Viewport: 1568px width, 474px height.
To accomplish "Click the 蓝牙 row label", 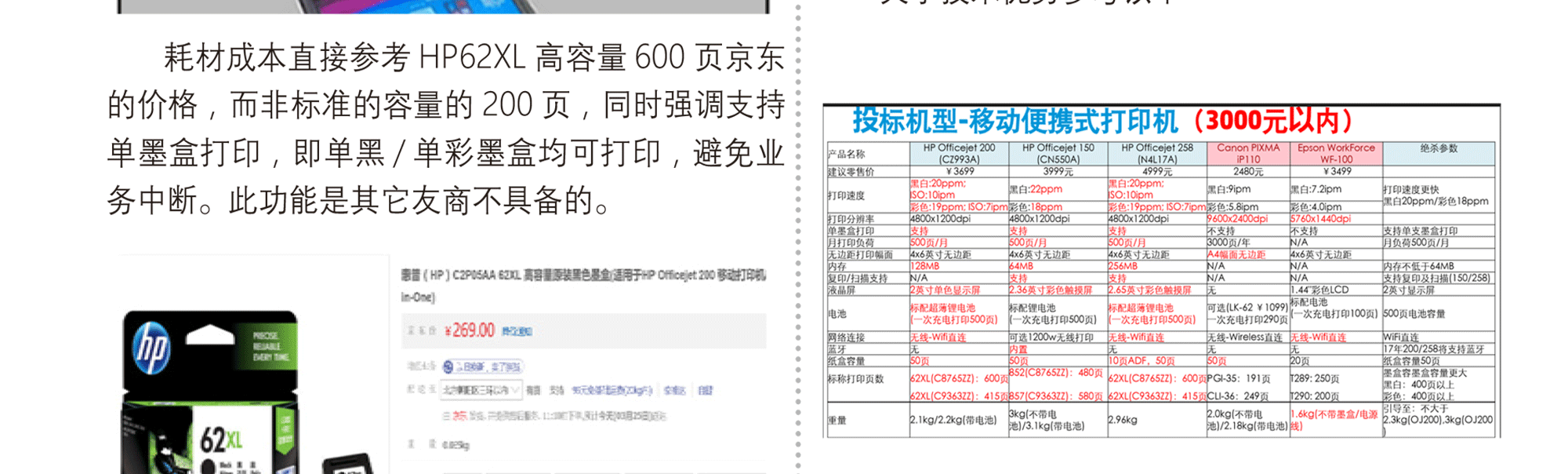I will click(x=837, y=349).
